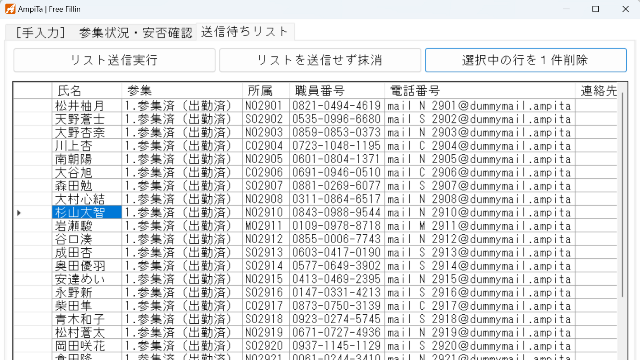Click the AmpiTa app icon in title bar
The image size is (640, 360).
click(10, 9)
